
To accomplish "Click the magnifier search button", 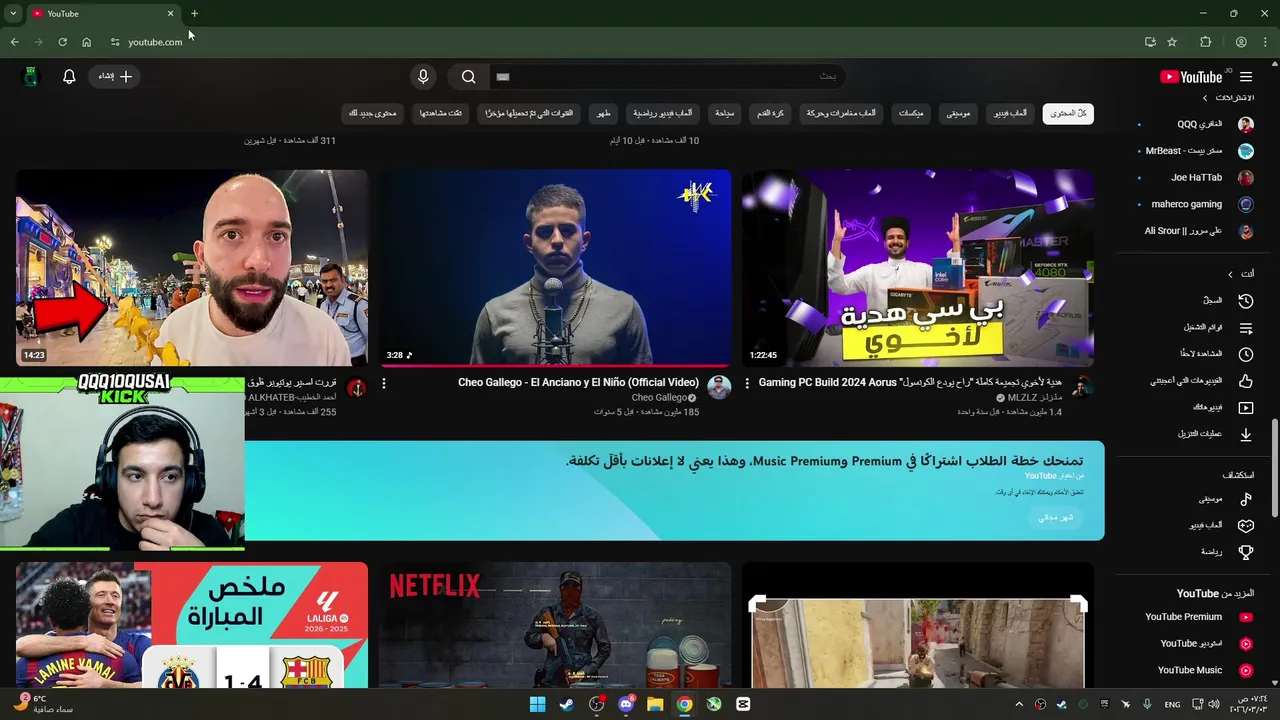I will (x=468, y=77).
